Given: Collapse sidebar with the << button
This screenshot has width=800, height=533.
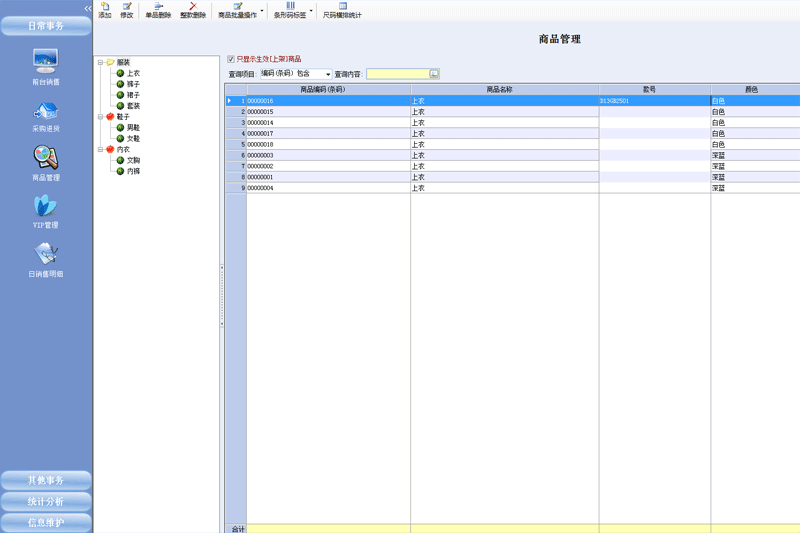Looking at the screenshot, I should 87,8.
